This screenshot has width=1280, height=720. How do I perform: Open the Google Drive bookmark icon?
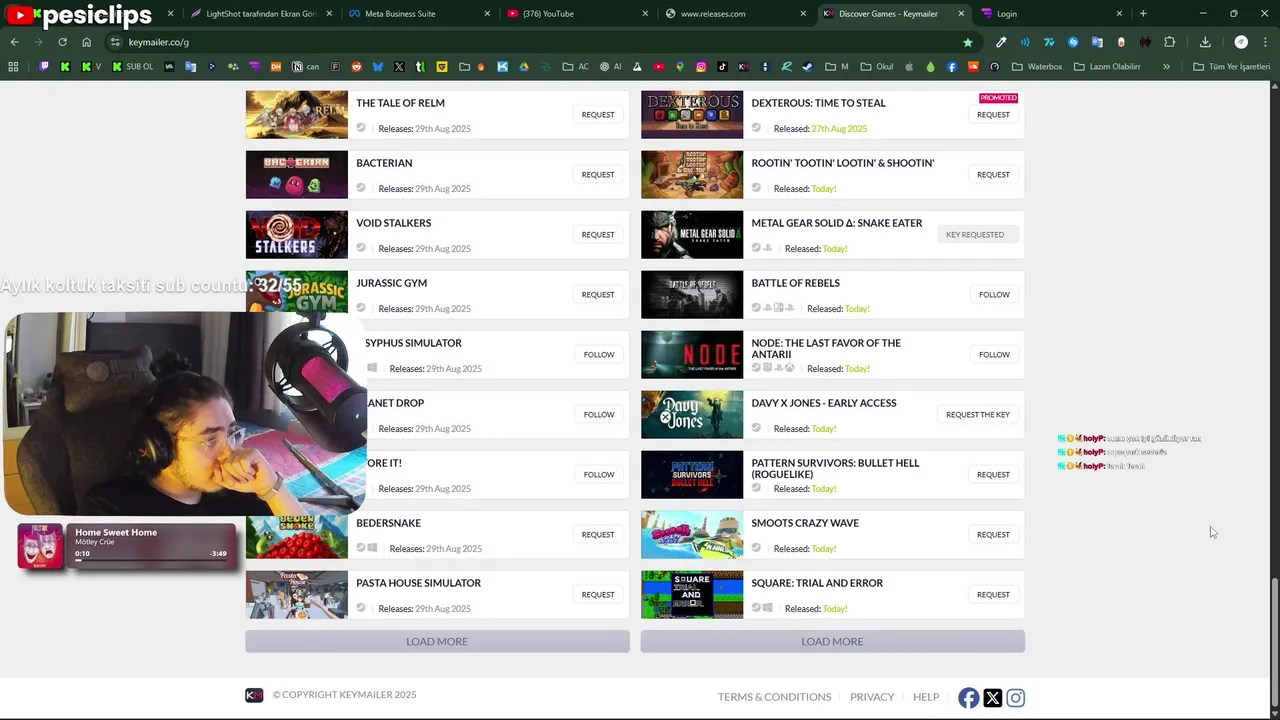click(x=523, y=67)
